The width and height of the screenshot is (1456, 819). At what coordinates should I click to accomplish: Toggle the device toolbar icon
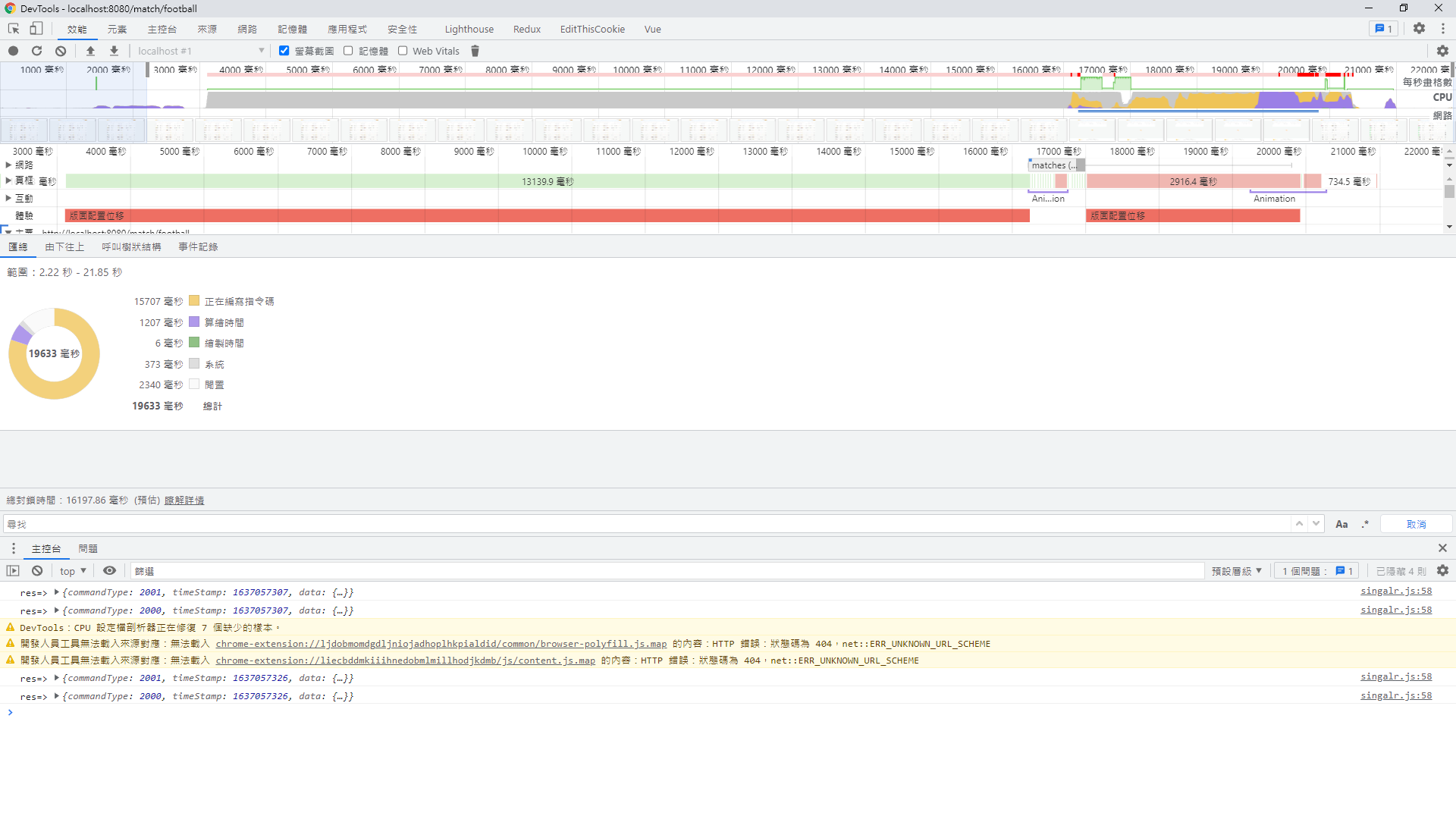tap(36, 29)
